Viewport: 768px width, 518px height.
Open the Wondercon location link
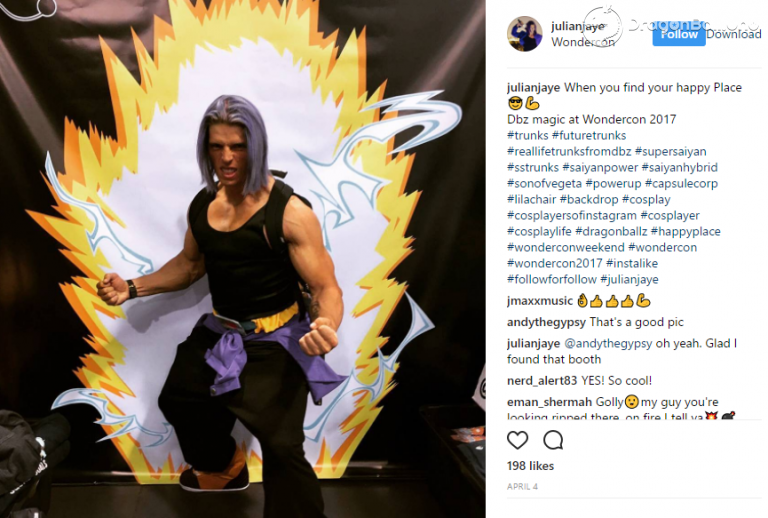click(x=582, y=42)
